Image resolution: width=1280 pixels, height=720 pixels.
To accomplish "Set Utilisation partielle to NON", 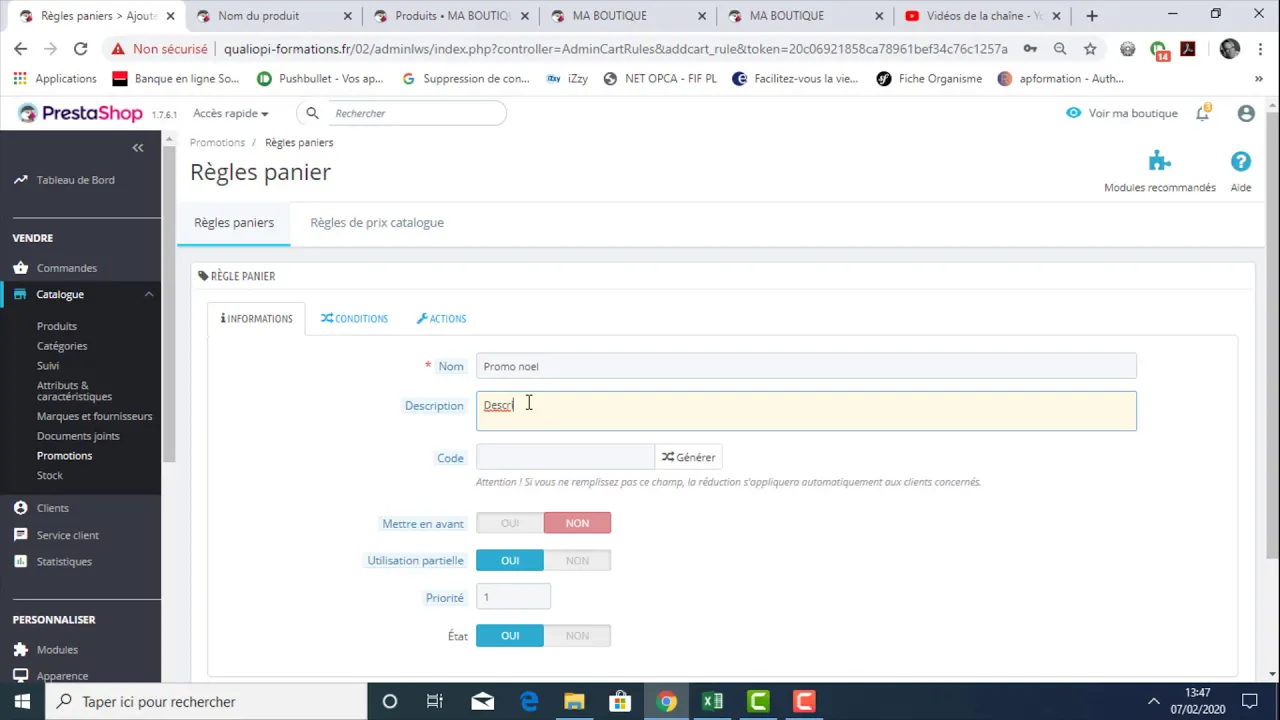I will (577, 560).
